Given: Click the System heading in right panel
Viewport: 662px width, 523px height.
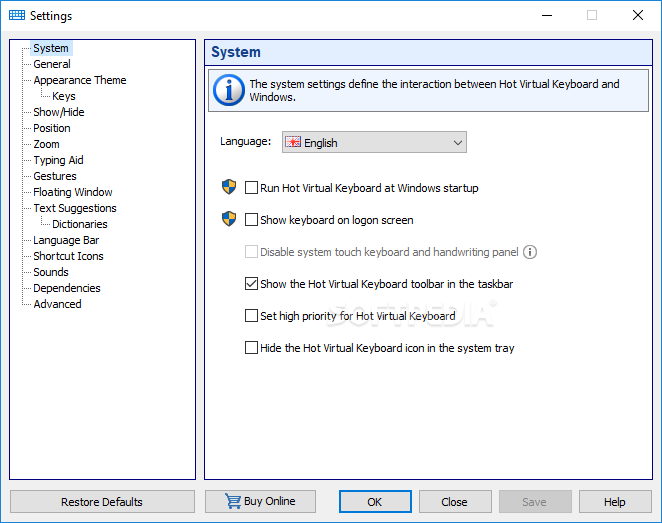Looking at the screenshot, I should coord(236,52).
